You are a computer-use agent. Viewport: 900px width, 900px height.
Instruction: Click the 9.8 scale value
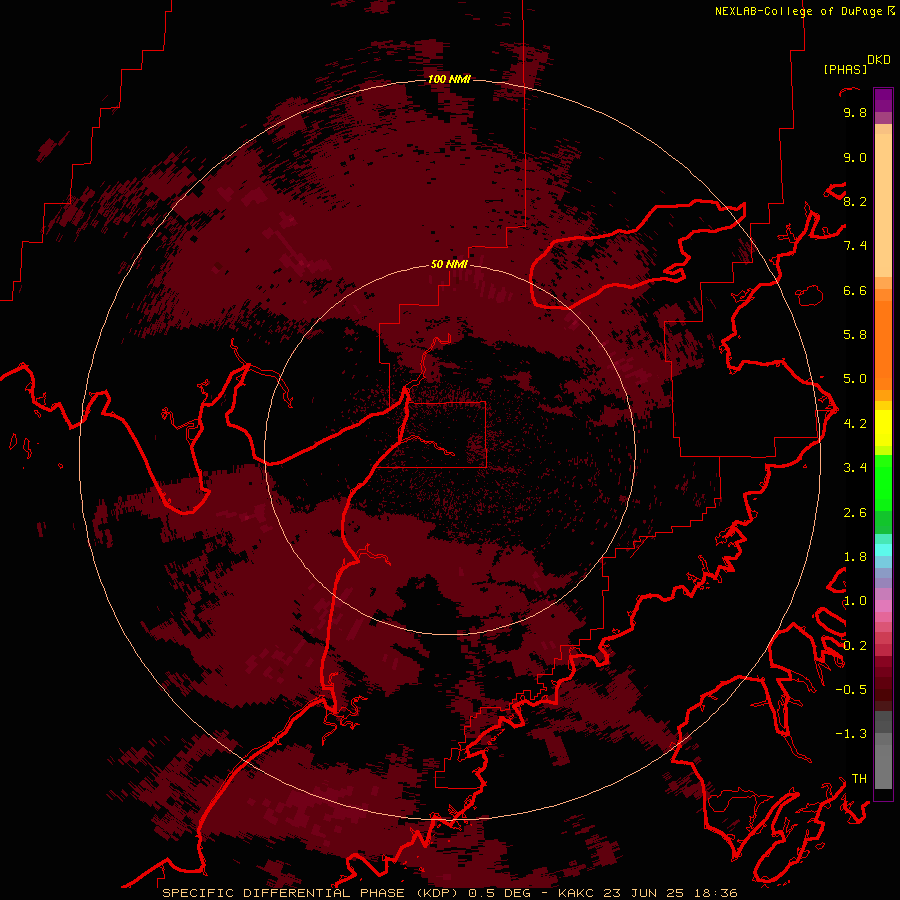pyautogui.click(x=855, y=112)
